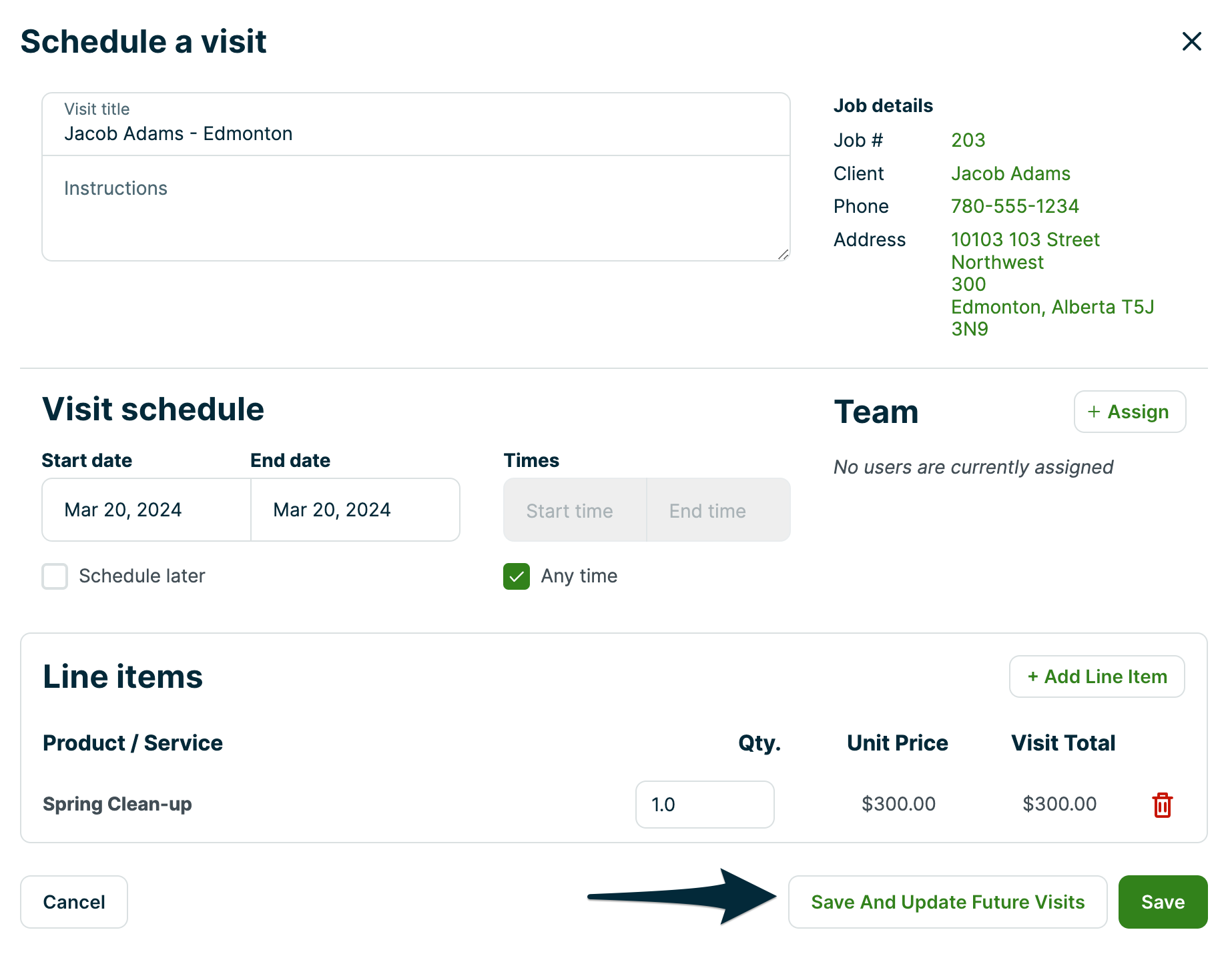Open the Start date picker
This screenshot has height=958, width=1232.
pyautogui.click(x=146, y=510)
